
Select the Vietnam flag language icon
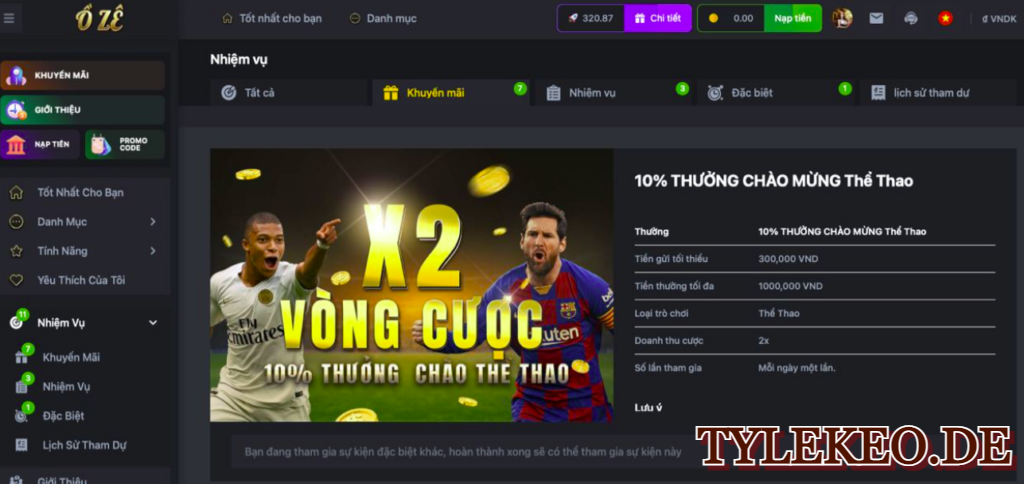(945, 18)
